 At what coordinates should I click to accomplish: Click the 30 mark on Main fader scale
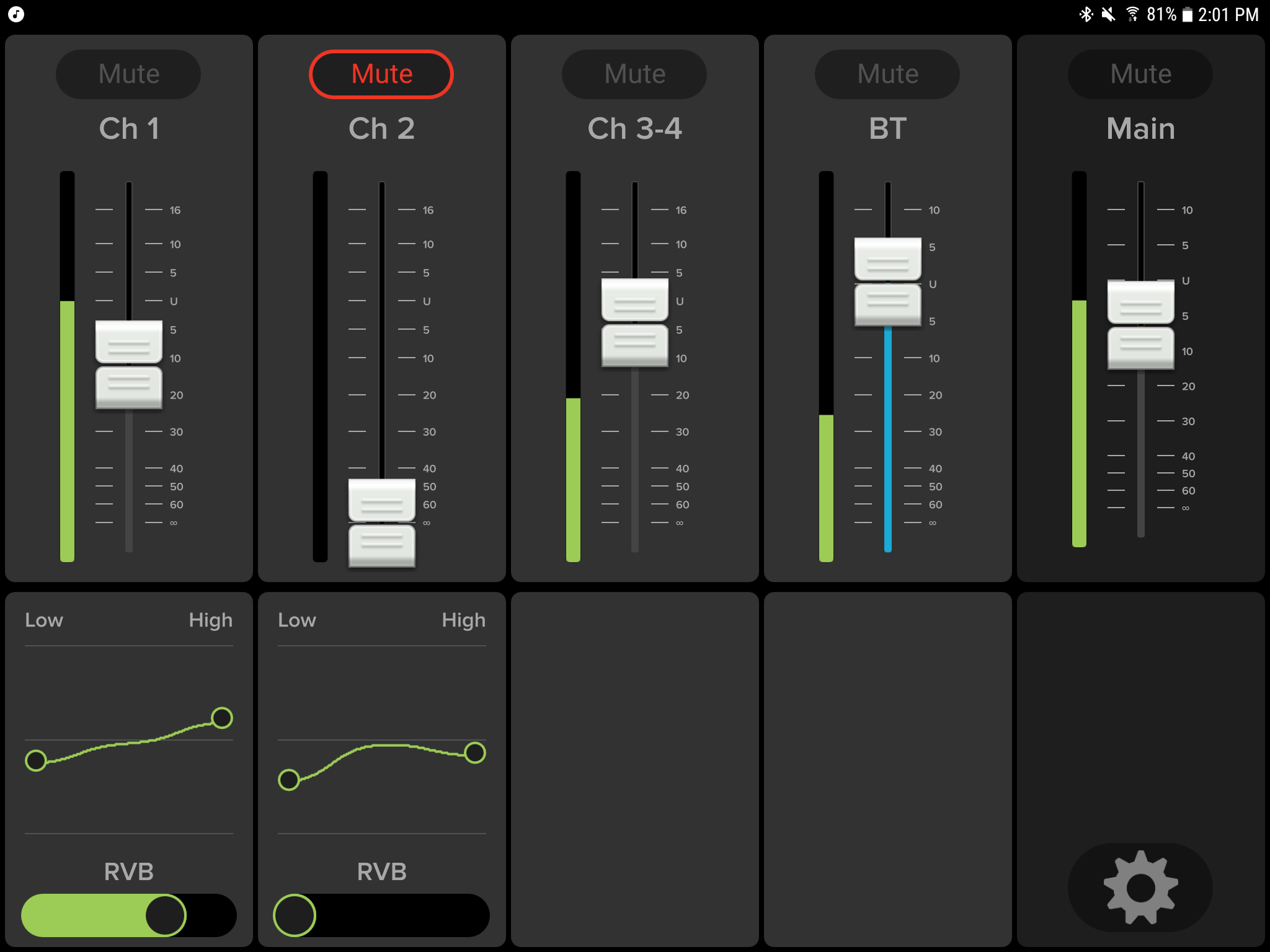[1188, 421]
